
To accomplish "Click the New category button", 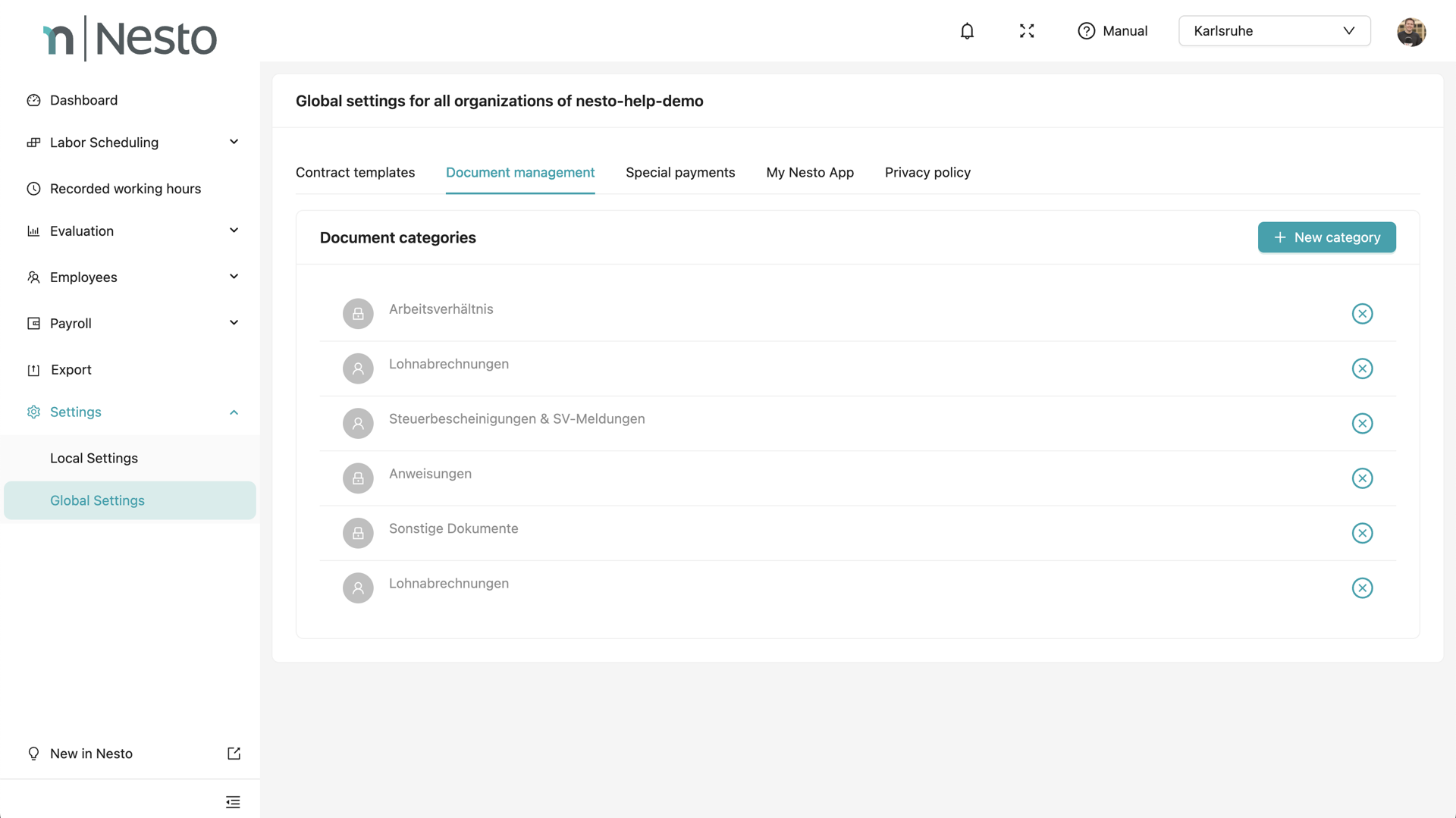I will pos(1326,237).
